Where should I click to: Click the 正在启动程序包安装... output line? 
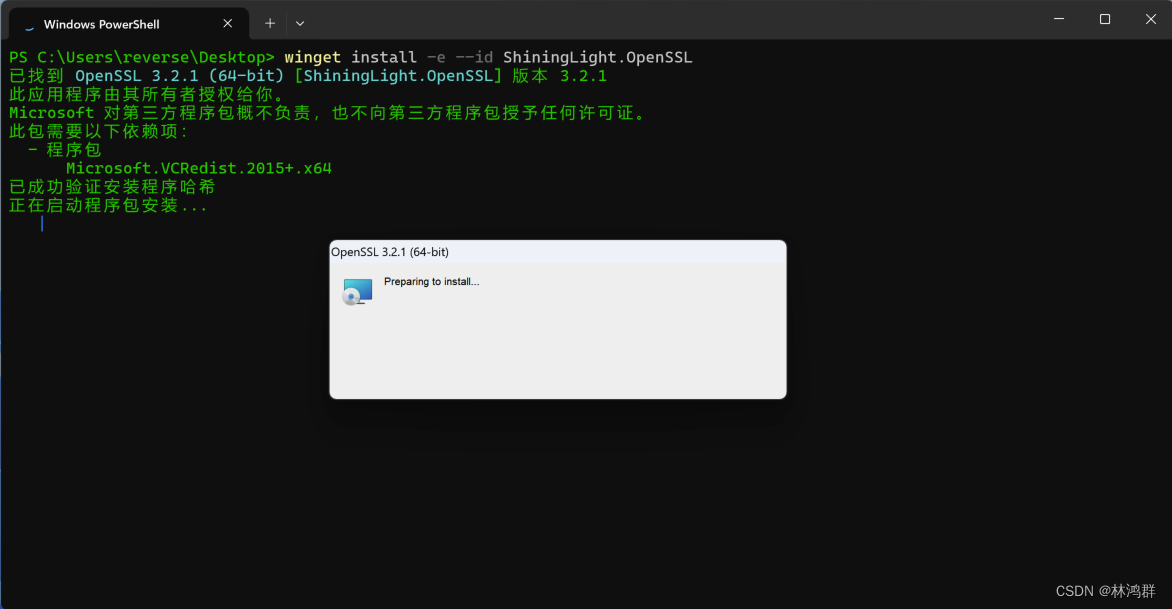pyautogui.click(x=108, y=205)
